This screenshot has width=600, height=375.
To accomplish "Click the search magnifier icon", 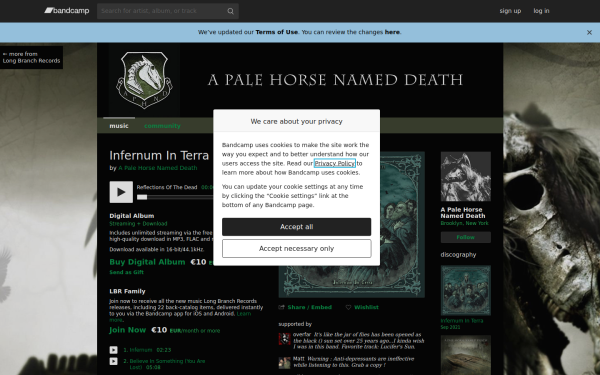I will (230, 11).
